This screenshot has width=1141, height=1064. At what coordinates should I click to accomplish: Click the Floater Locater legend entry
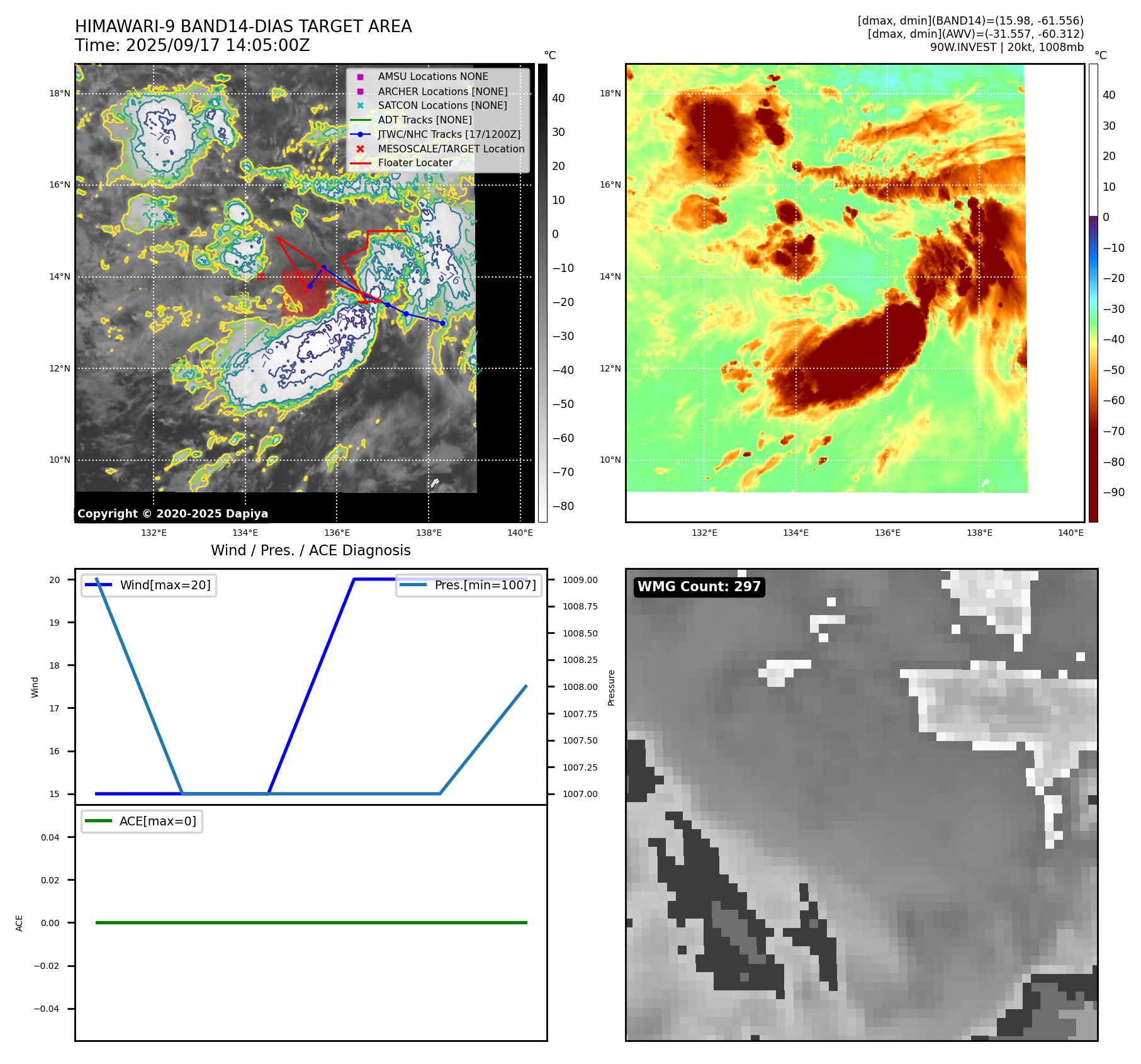coord(415,163)
